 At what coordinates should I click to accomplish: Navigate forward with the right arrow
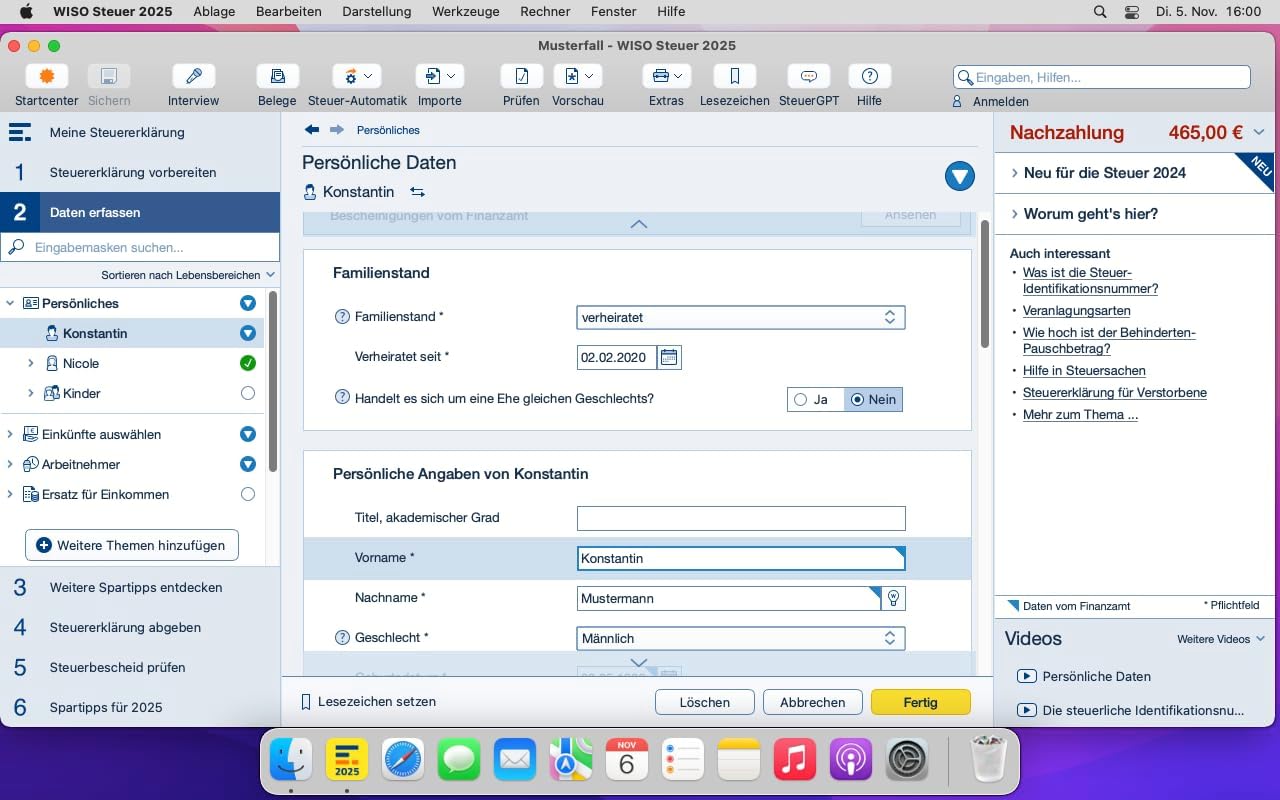(337, 130)
